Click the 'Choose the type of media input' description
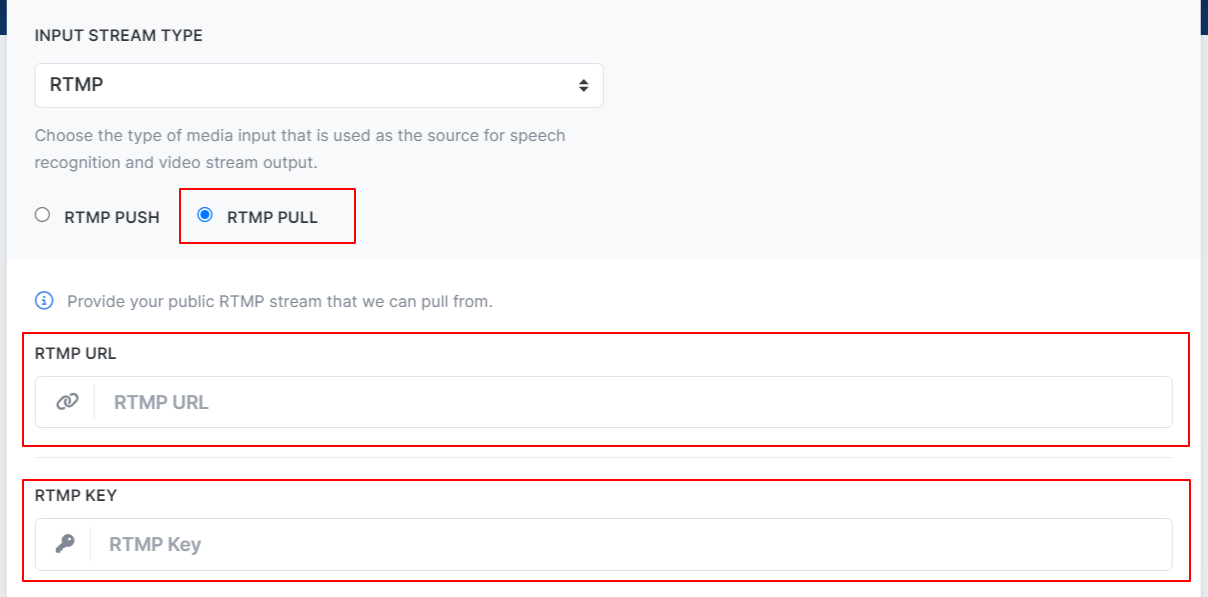1208x597 pixels. tap(300, 135)
